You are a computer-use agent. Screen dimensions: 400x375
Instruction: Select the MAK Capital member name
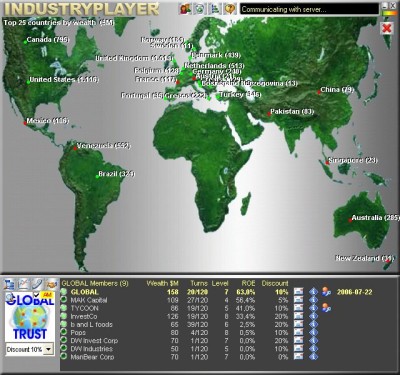coord(89,300)
